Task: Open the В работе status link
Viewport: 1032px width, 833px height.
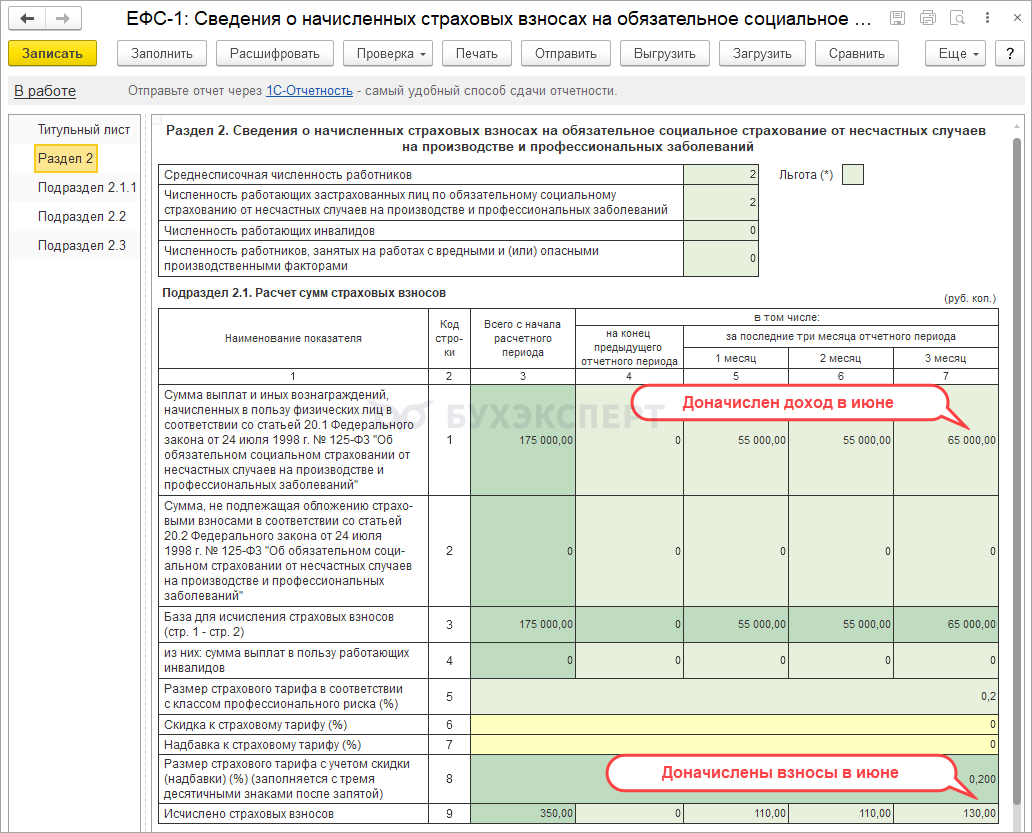Action: 45,91
